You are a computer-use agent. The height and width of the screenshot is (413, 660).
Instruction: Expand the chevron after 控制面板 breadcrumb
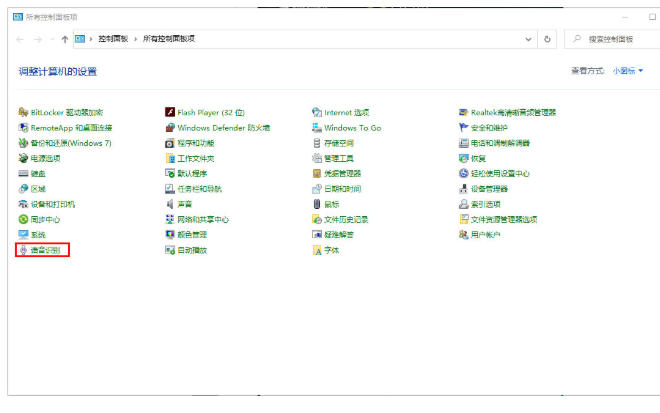[136, 39]
